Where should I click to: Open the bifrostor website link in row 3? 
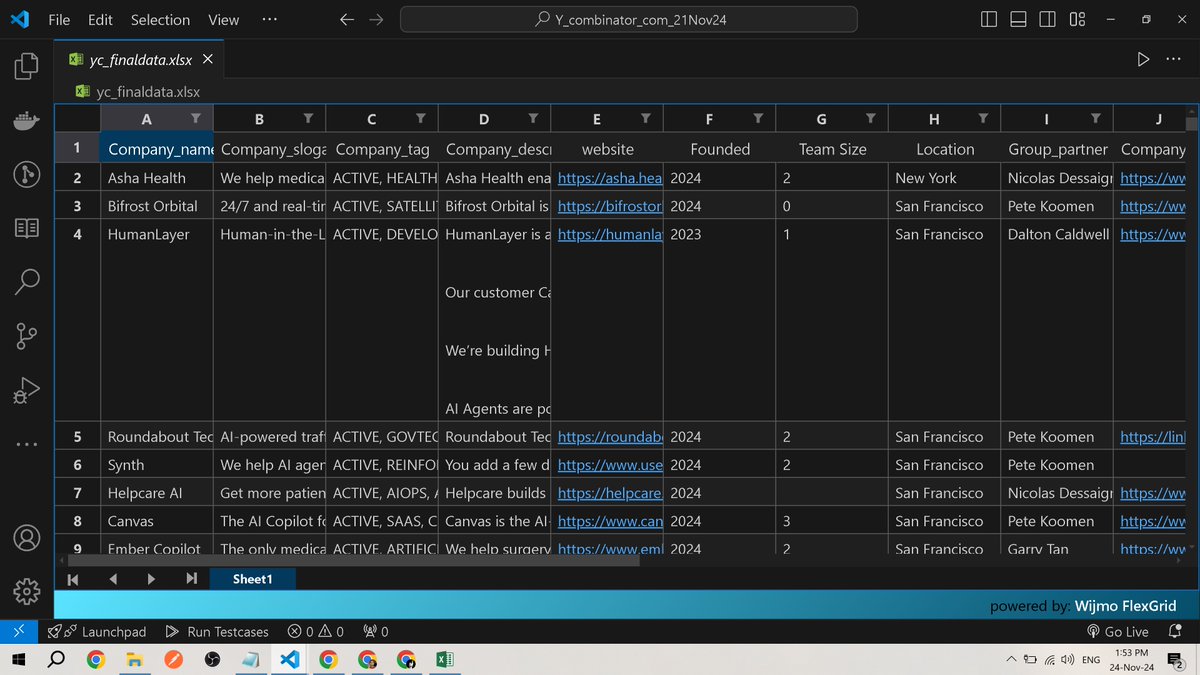[x=610, y=206]
